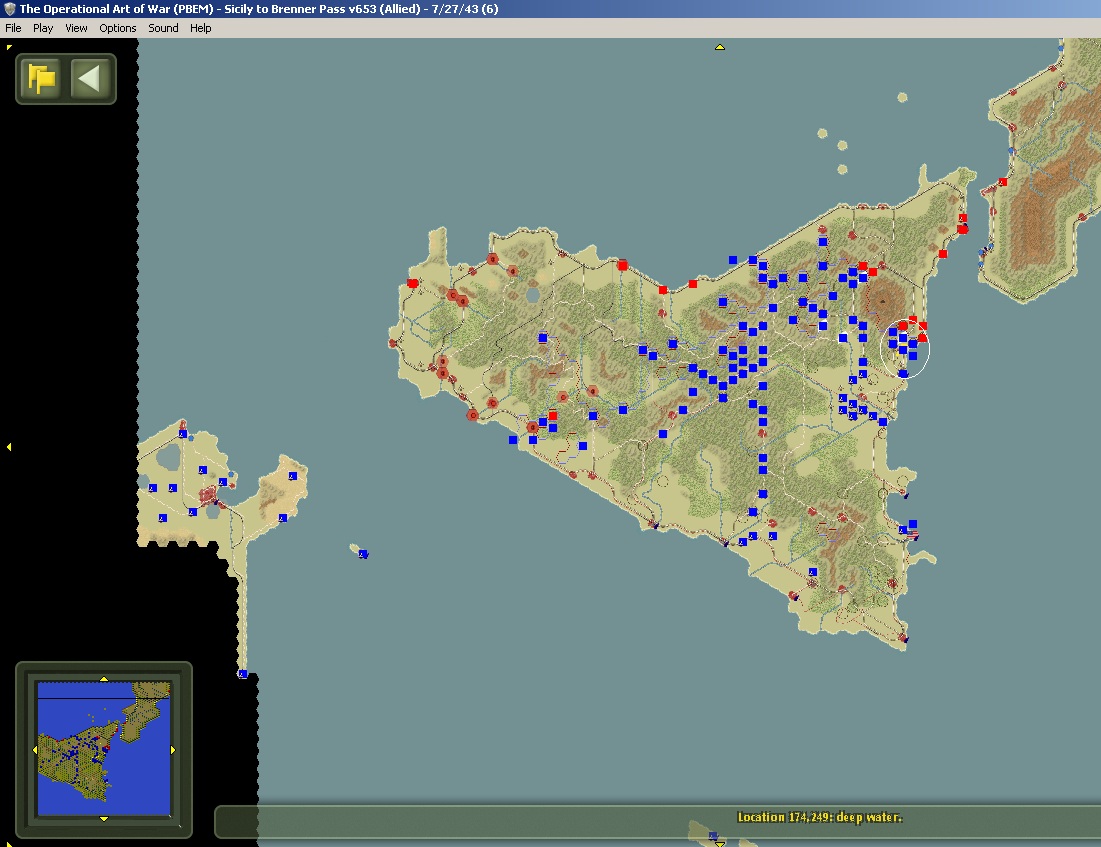Click the yellow scroll-left arrow at map left edge
Viewport: 1101px width, 847px height.
(8, 447)
